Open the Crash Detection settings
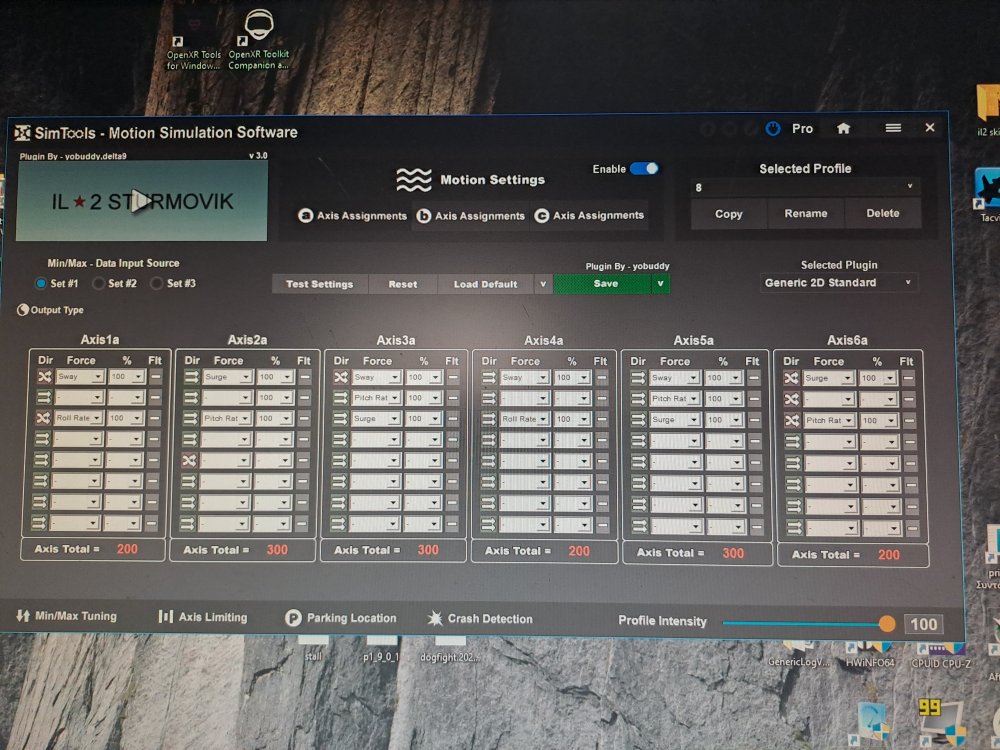Screen dimensions: 1000x750 point(480,619)
